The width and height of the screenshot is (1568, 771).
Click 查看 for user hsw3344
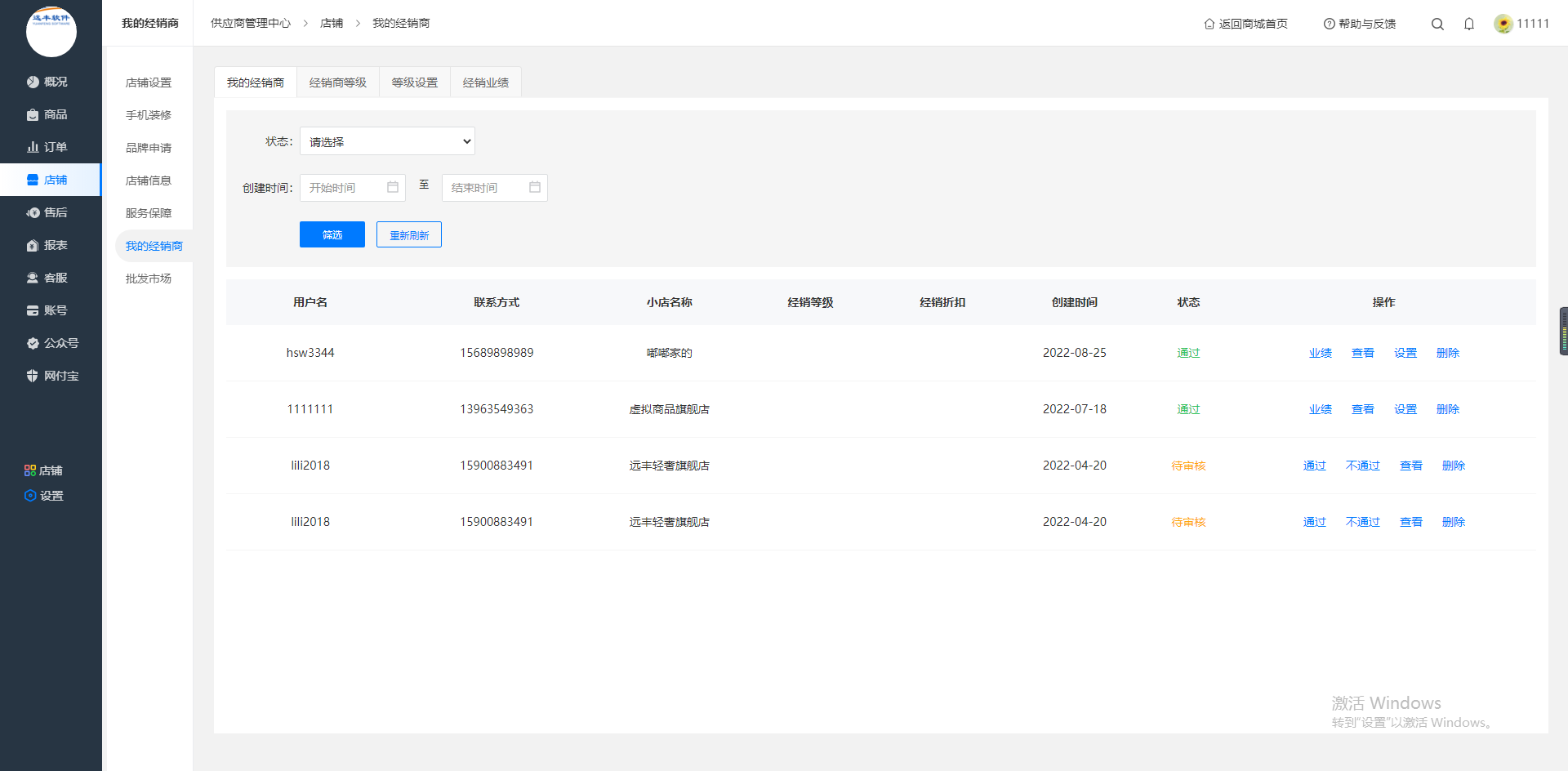(x=1363, y=353)
